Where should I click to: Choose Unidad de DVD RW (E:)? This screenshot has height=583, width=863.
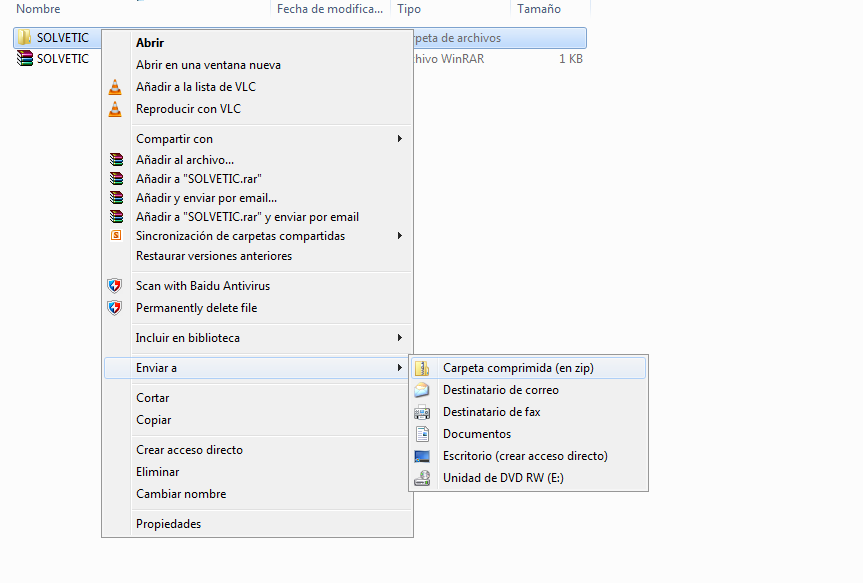[528, 478]
